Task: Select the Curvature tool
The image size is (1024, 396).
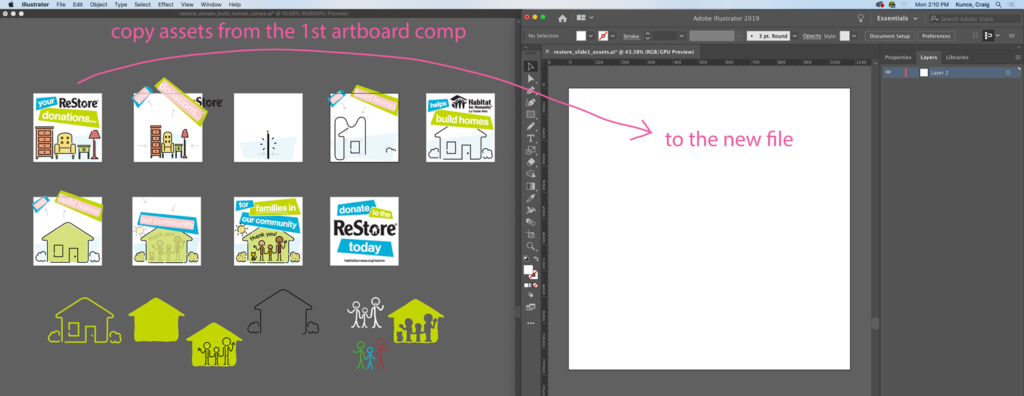Action: [x=531, y=102]
